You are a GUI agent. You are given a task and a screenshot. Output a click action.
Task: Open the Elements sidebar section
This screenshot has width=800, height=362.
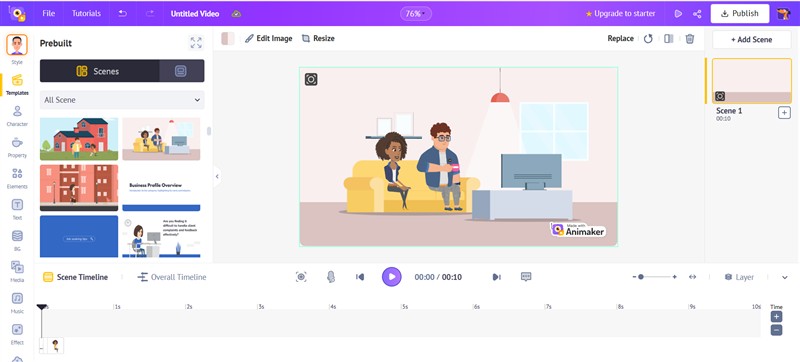pyautogui.click(x=17, y=178)
